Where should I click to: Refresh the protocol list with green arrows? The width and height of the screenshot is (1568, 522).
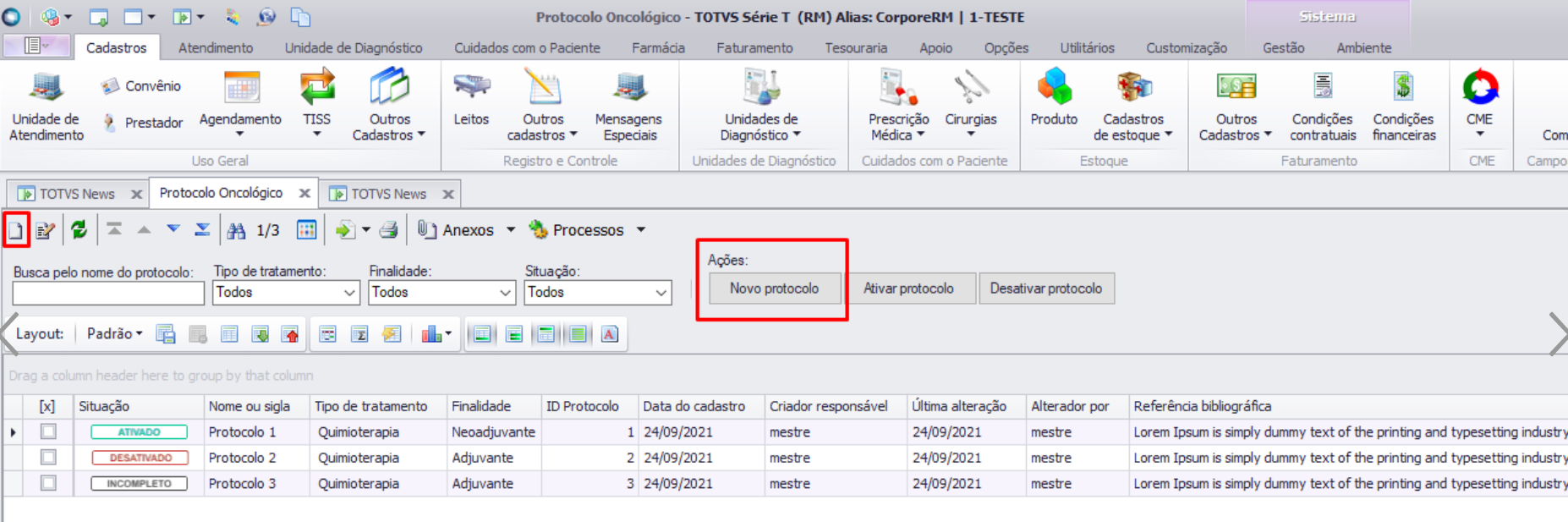(x=79, y=229)
